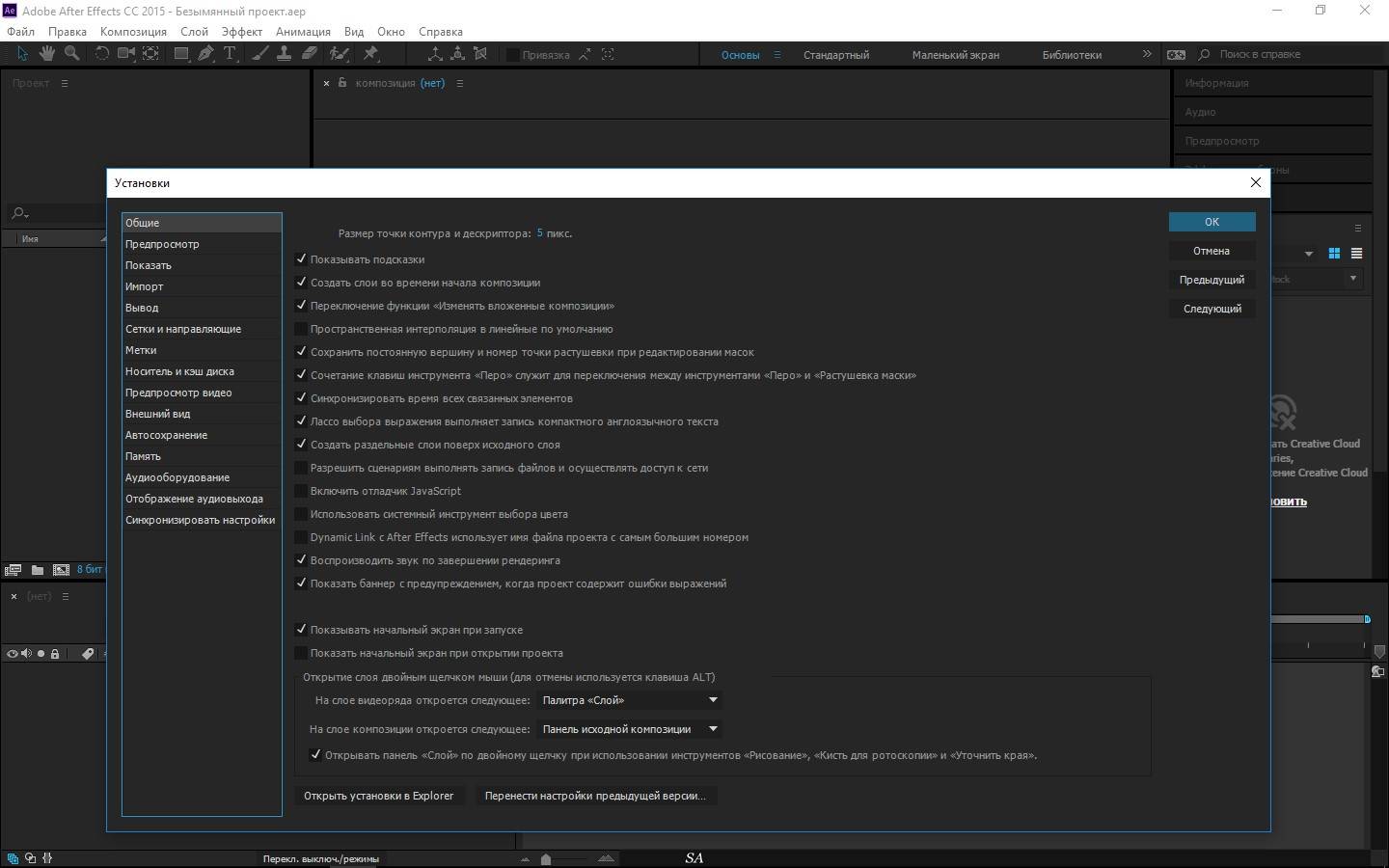
Task: Uncheck 'Показывать подсказки' checkbox
Action: click(301, 259)
